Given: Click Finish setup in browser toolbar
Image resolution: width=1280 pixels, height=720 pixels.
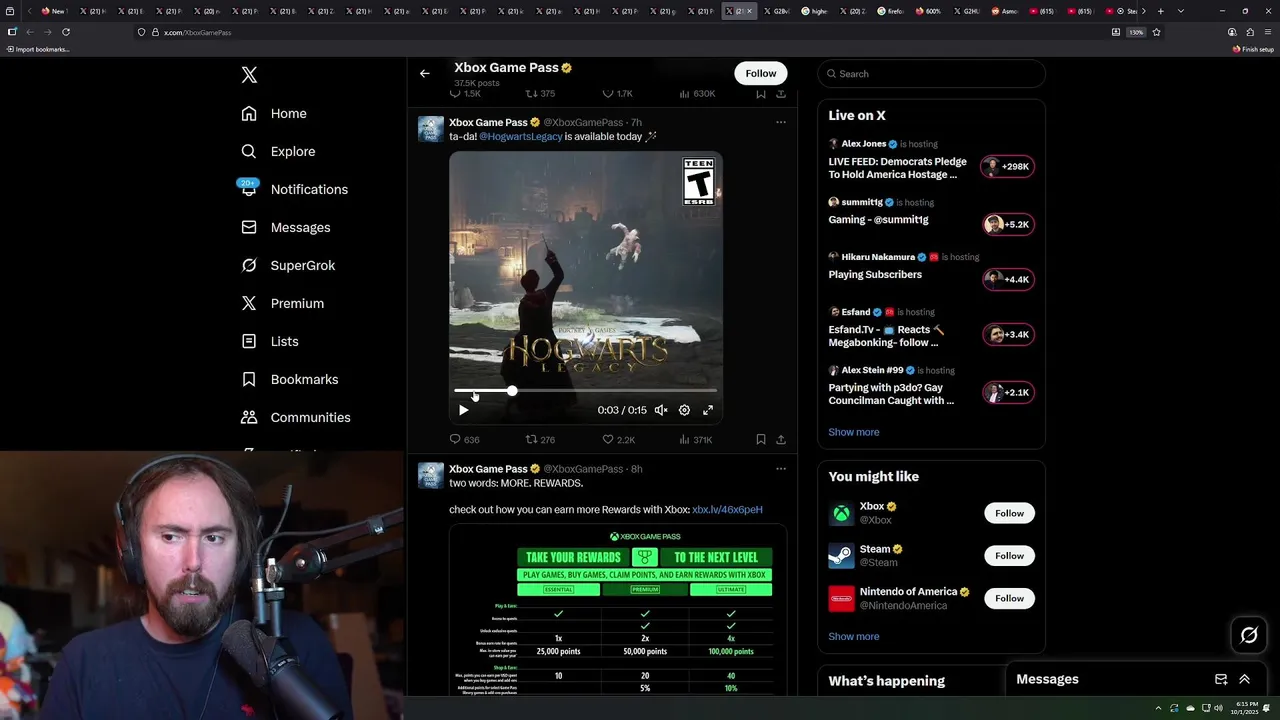Looking at the screenshot, I should click(x=1254, y=49).
